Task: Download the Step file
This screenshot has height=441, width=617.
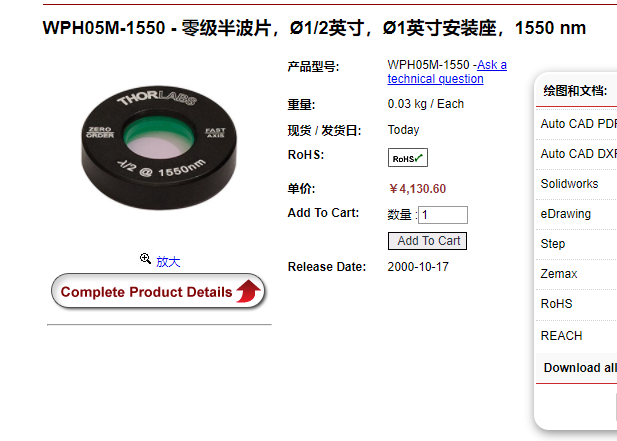Action: (552, 244)
